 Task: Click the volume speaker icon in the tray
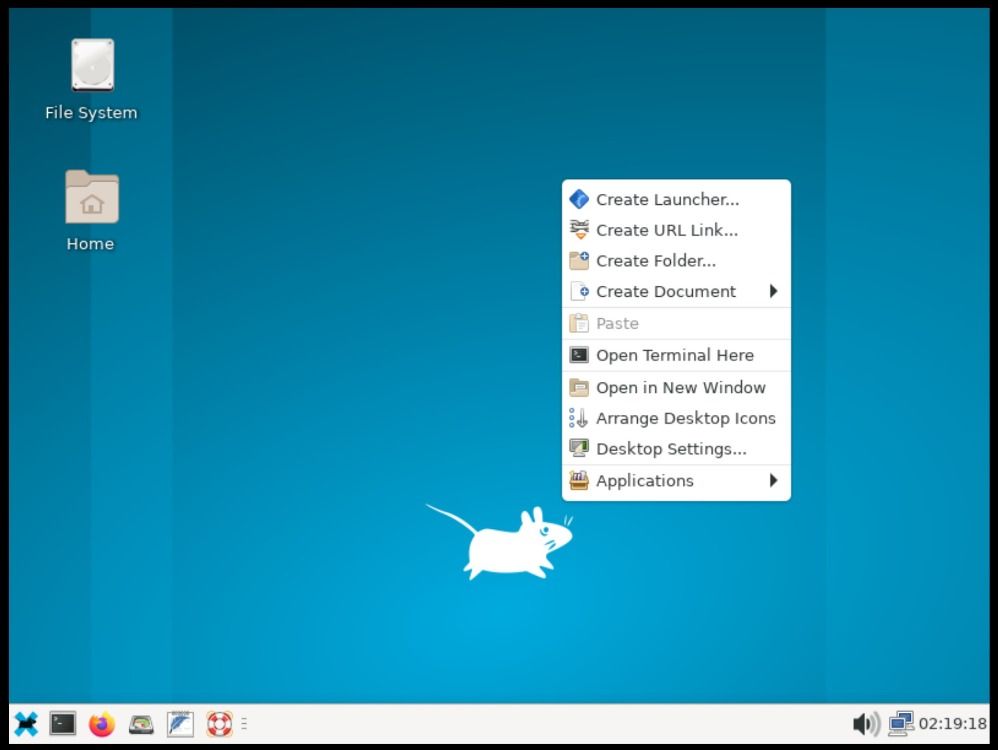tap(864, 723)
